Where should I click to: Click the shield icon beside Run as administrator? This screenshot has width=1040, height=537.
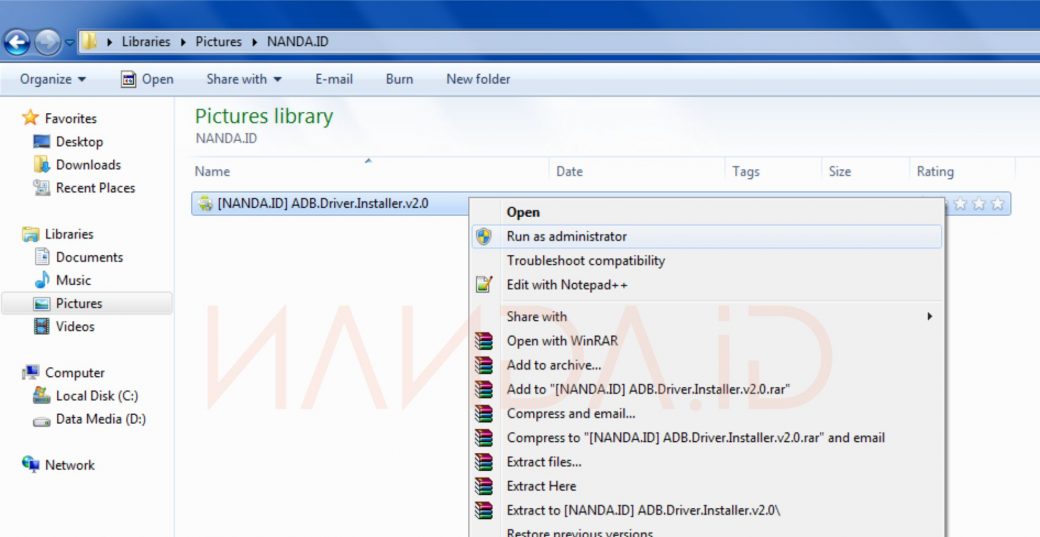point(484,237)
